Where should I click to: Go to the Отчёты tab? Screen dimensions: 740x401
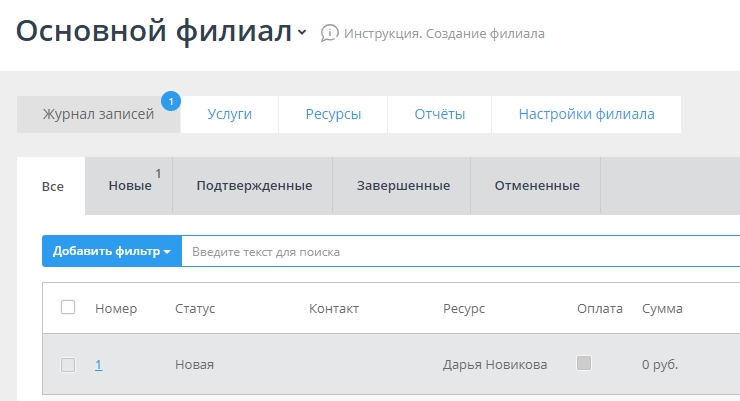click(x=440, y=114)
